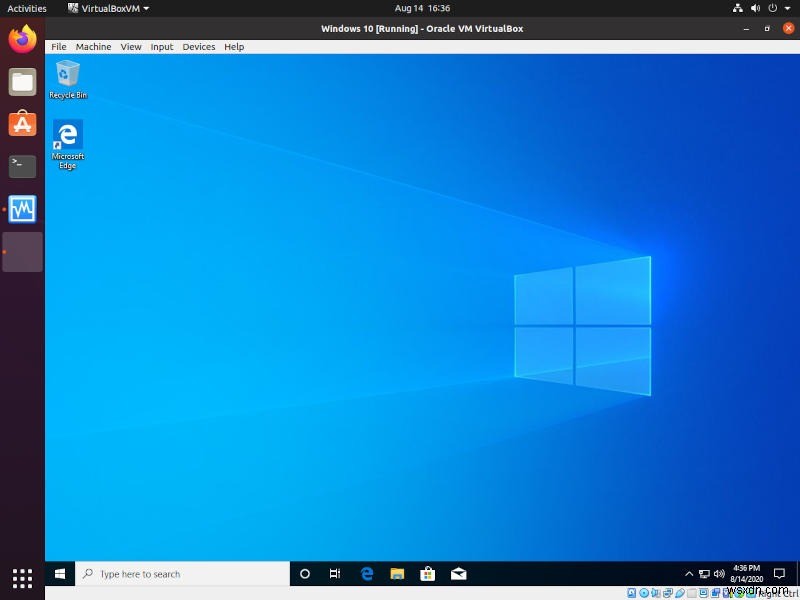Open Microsoft Edge from the Windows taskbar
Screen dimensions: 800x600
click(x=367, y=573)
